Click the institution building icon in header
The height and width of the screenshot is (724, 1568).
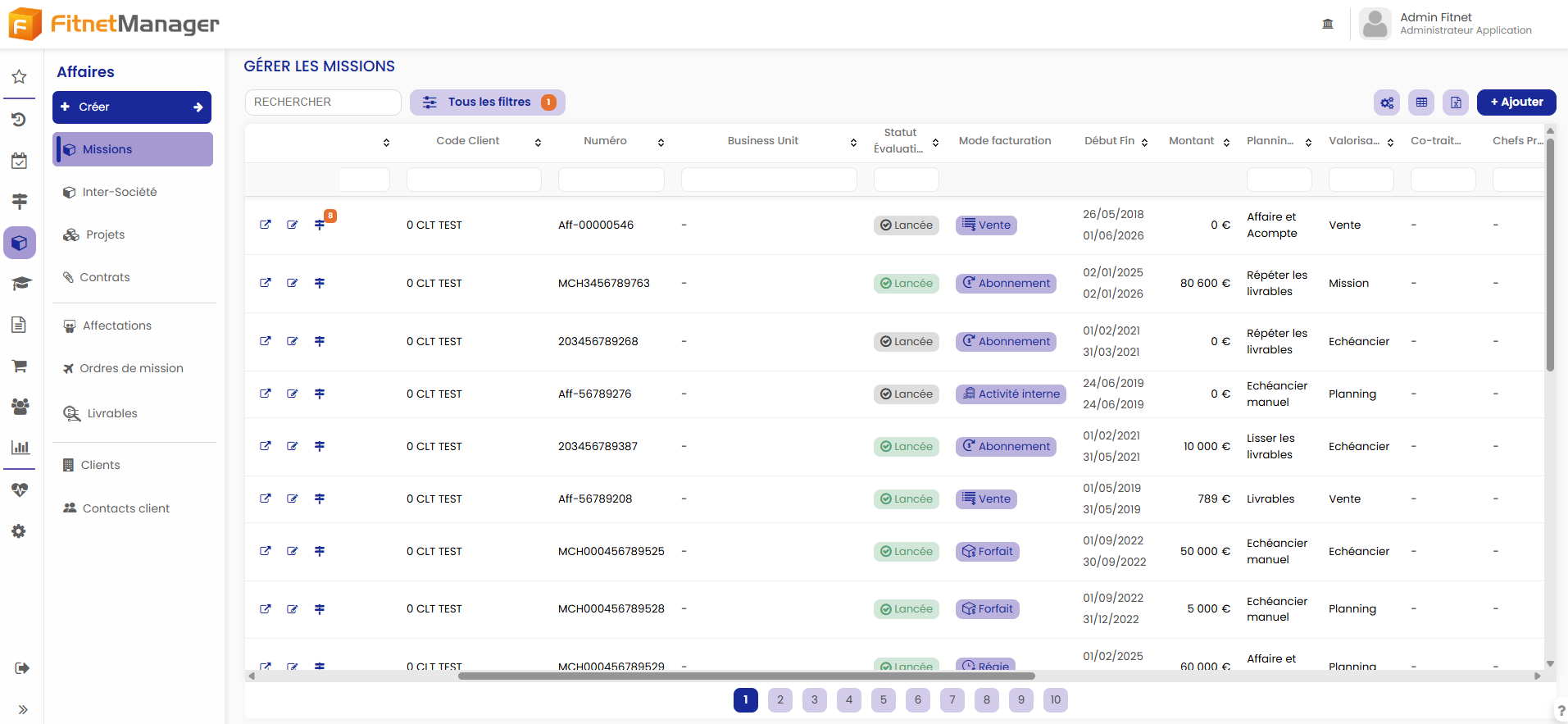[x=1328, y=24]
